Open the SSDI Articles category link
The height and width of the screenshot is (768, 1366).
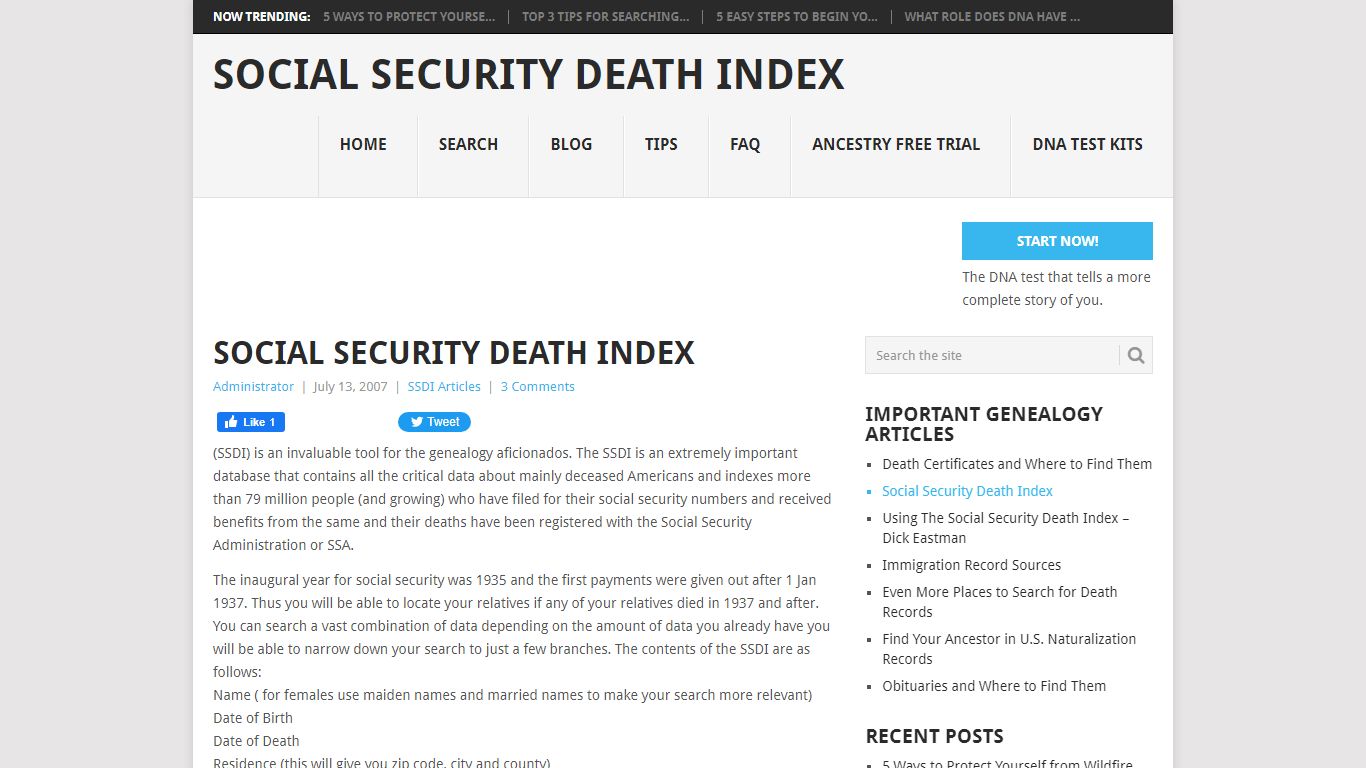point(444,387)
